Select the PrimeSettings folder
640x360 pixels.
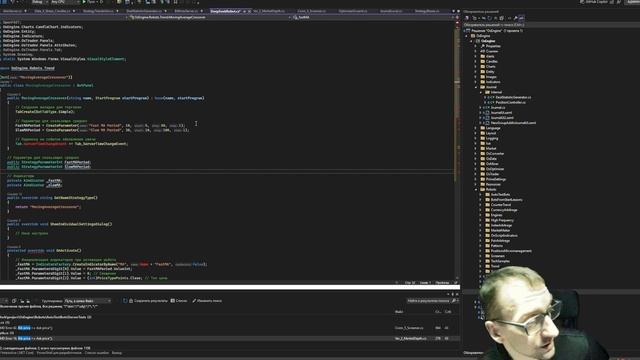(493, 179)
